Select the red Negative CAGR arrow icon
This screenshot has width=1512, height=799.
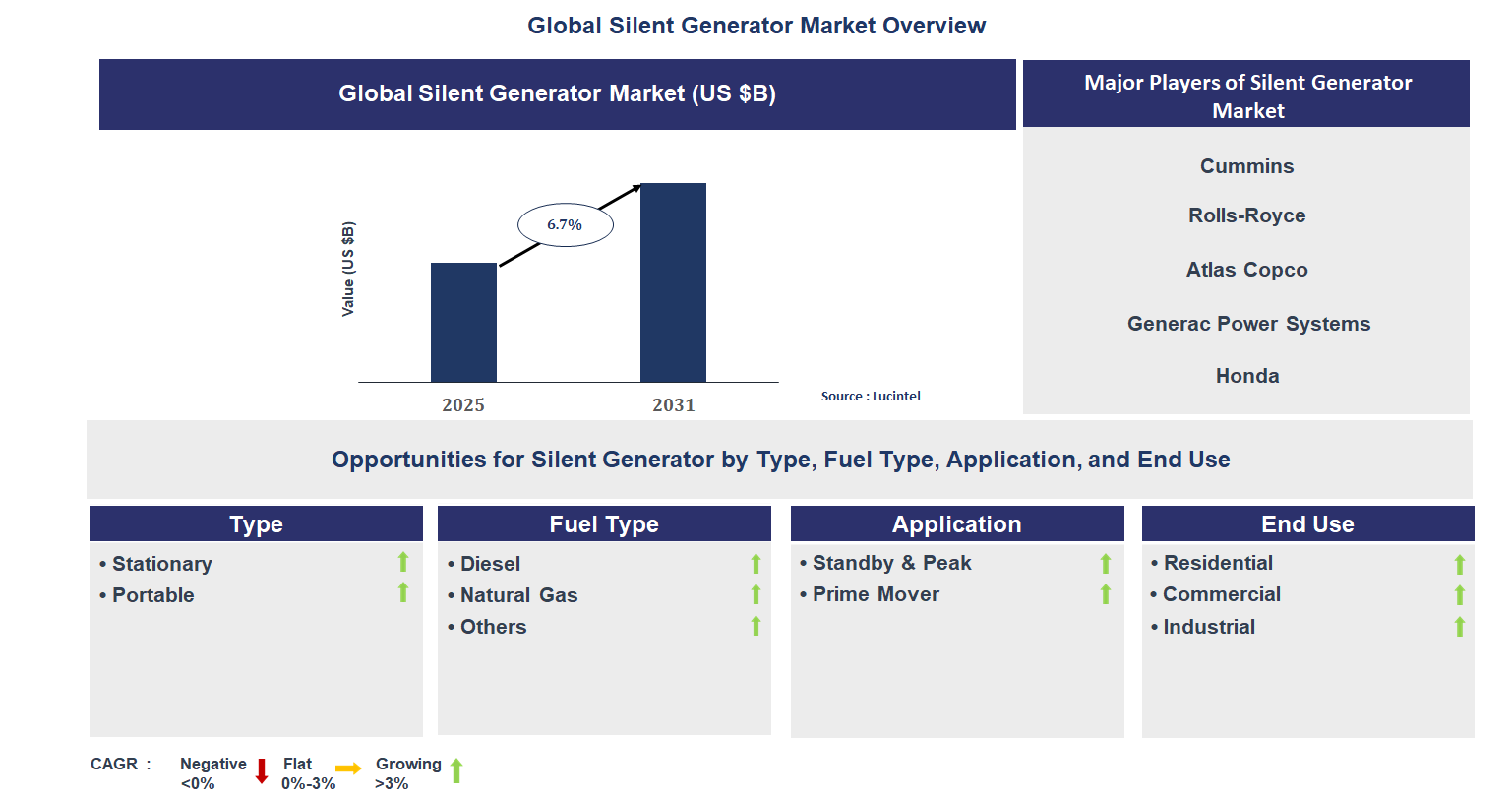260,771
